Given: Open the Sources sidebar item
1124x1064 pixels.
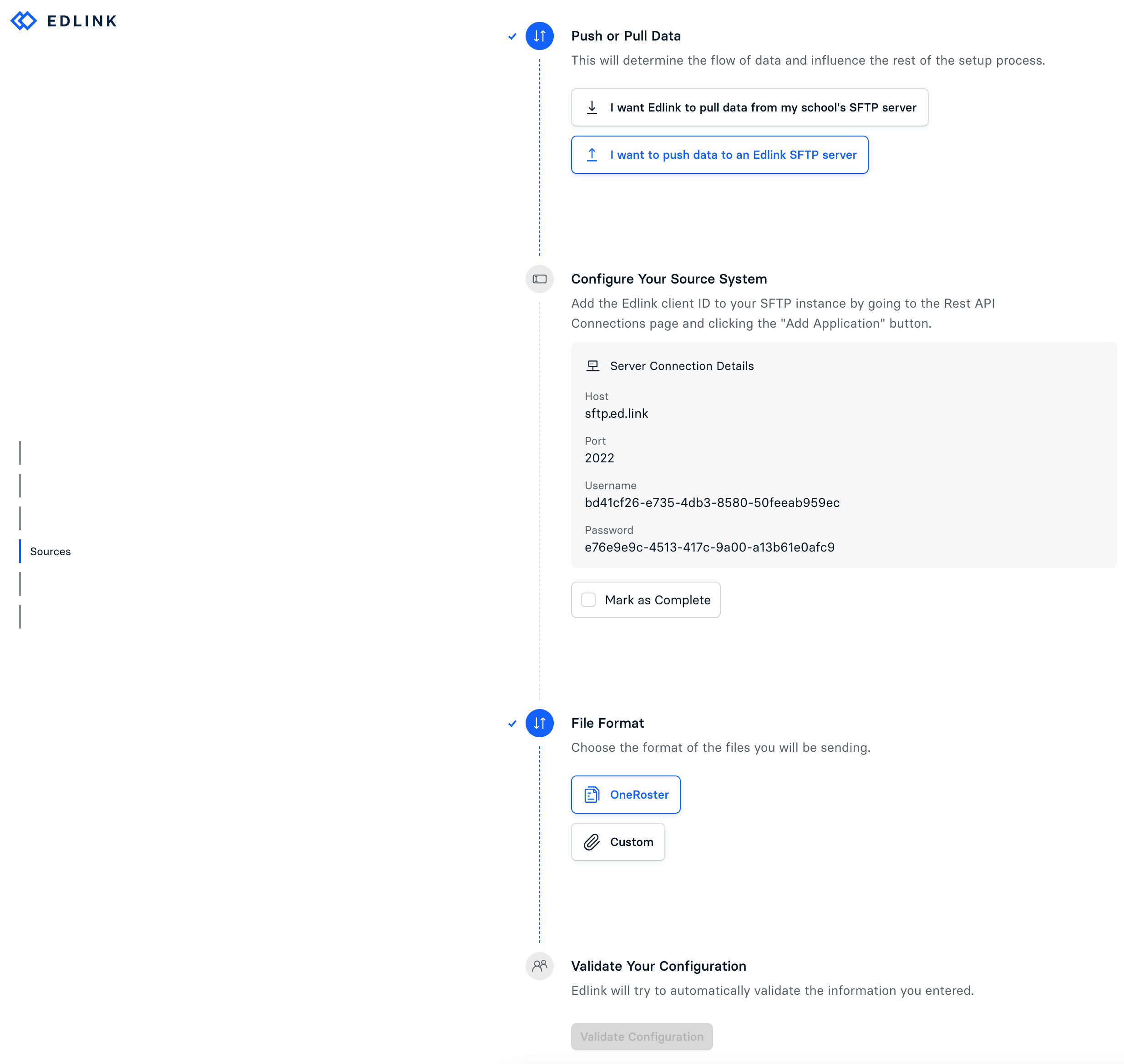Looking at the screenshot, I should tap(50, 551).
